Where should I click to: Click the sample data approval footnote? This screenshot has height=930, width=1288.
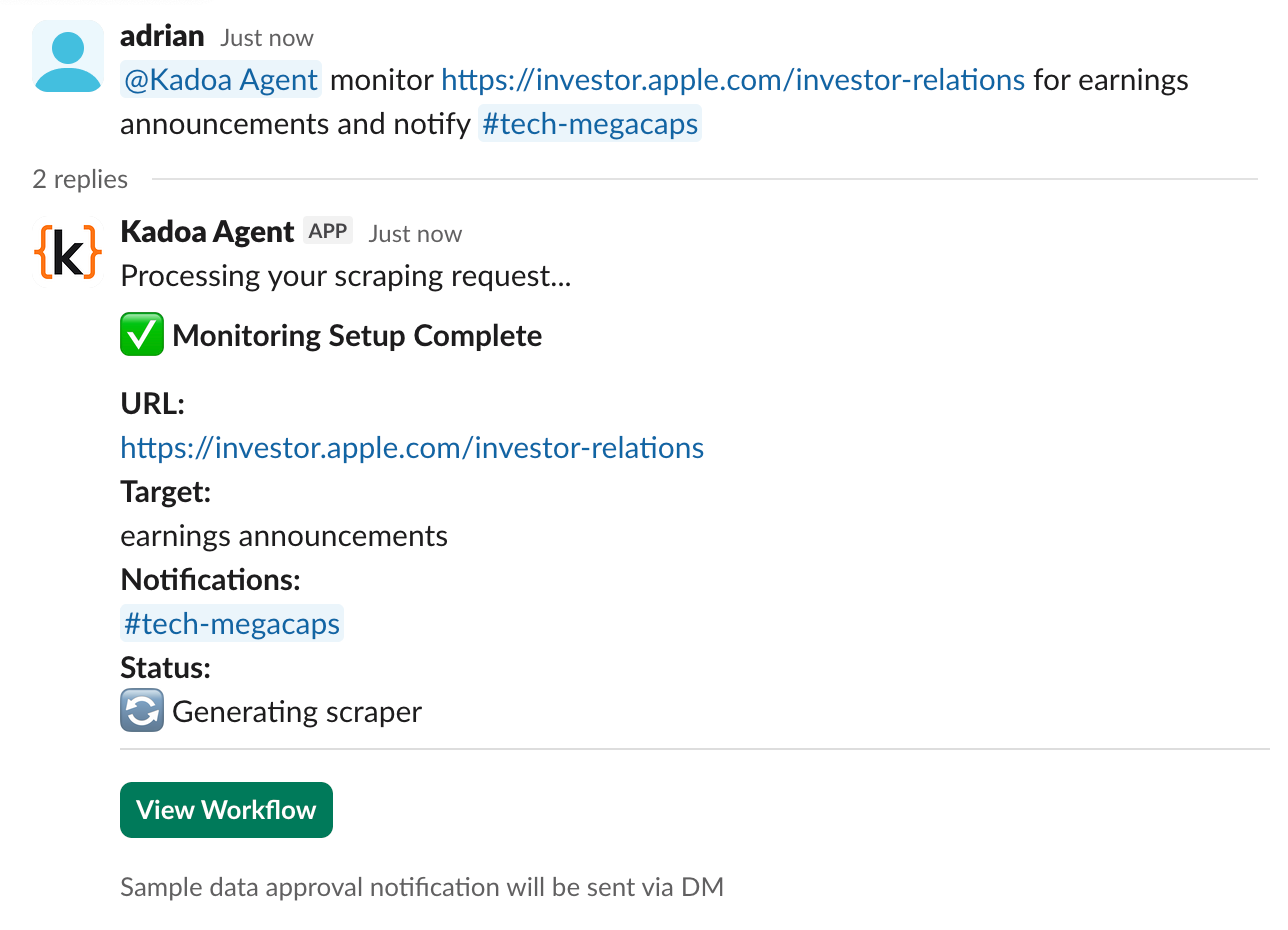(421, 887)
